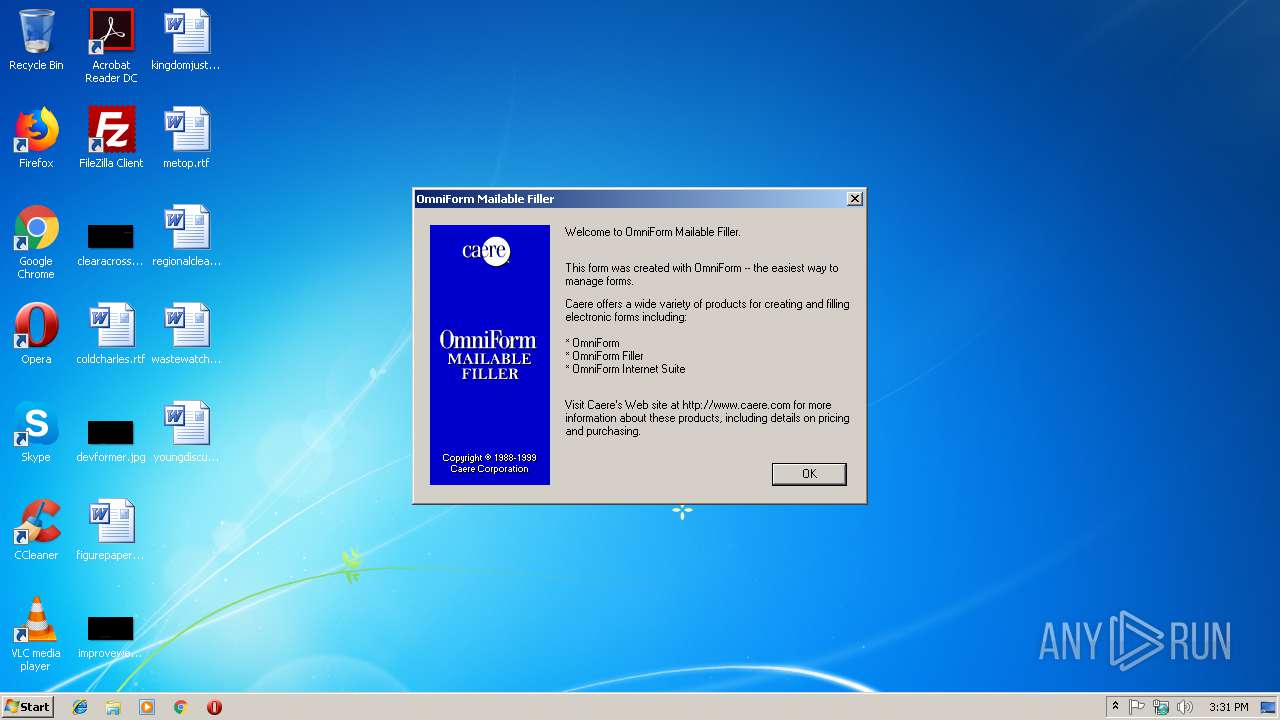This screenshot has width=1280, height=720.
Task: Select the devformer.jpg file icon
Action: [x=111, y=440]
